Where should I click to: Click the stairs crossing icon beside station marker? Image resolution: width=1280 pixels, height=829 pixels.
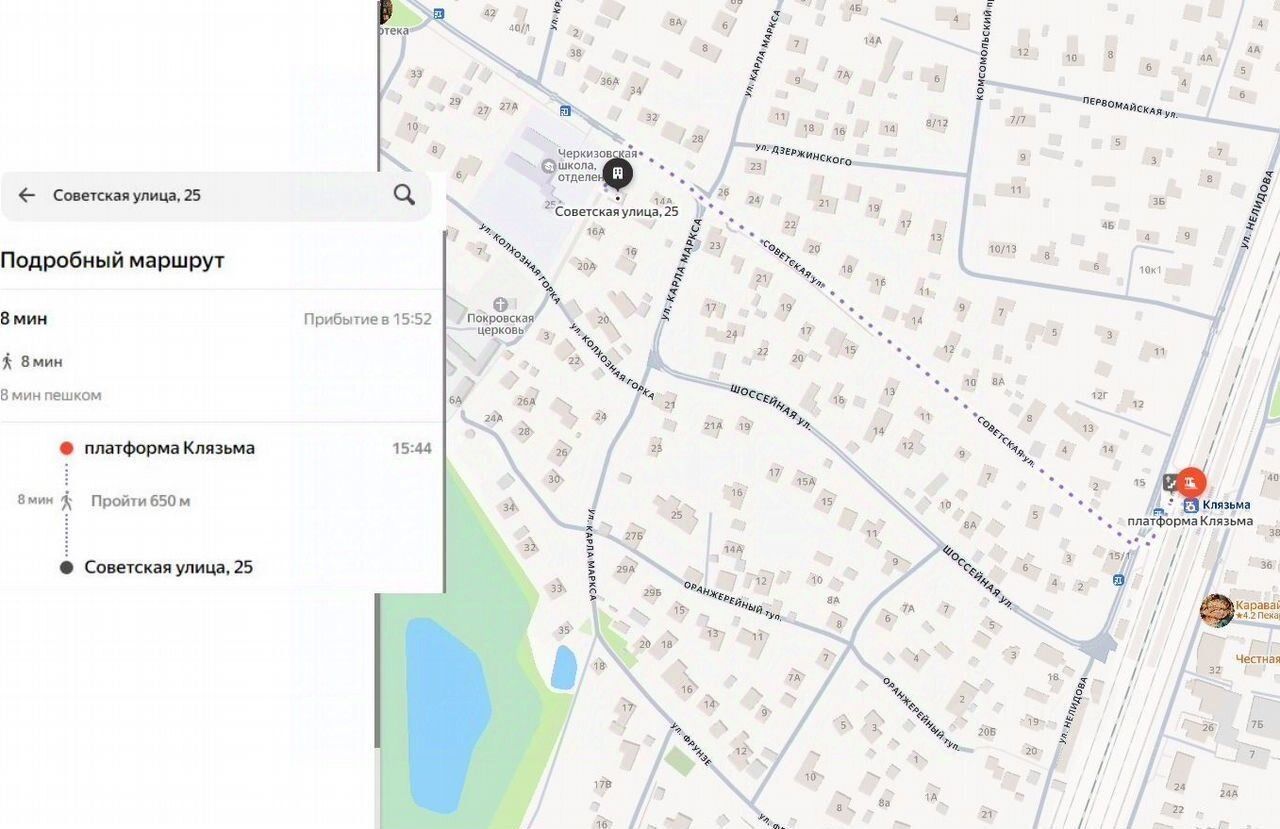click(1171, 482)
